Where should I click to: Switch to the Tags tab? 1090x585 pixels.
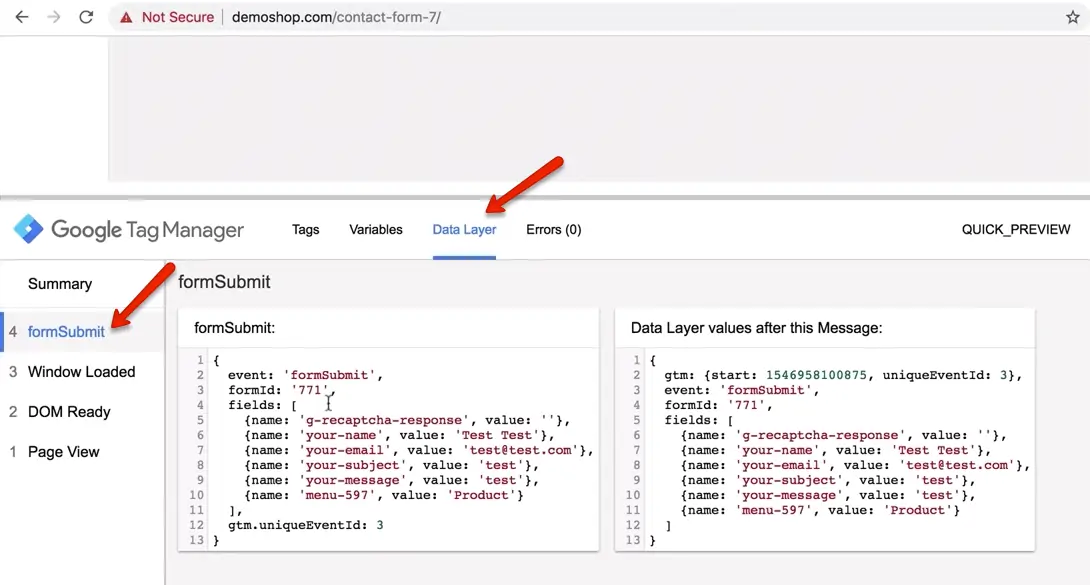pos(306,229)
